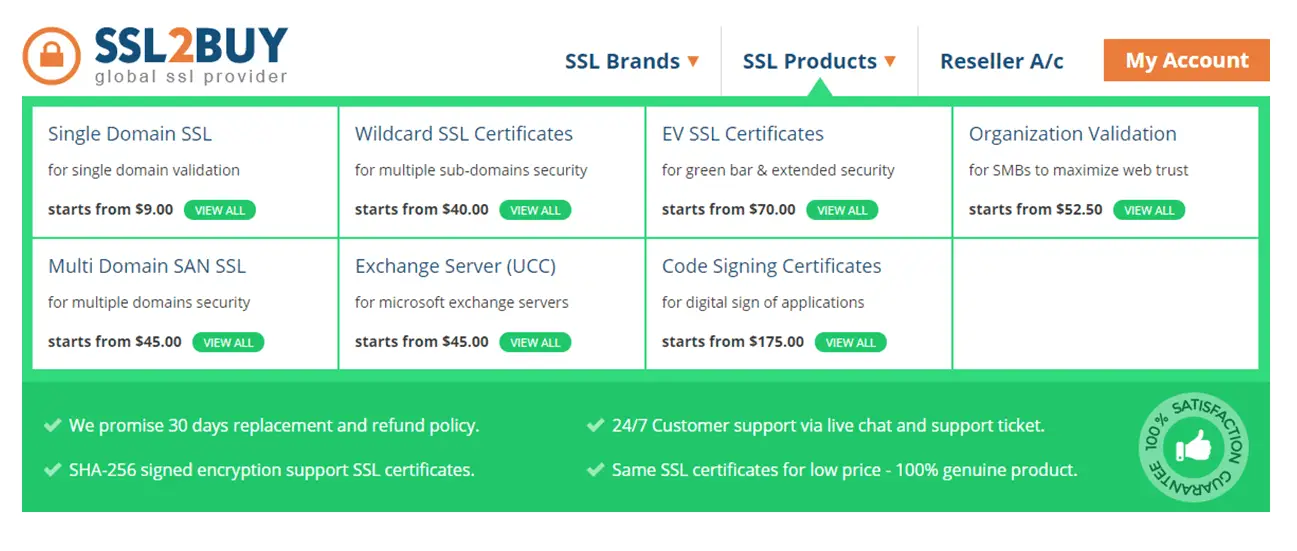View all Code Signing Certificates
The height and width of the screenshot is (551, 1297).
pos(851,342)
